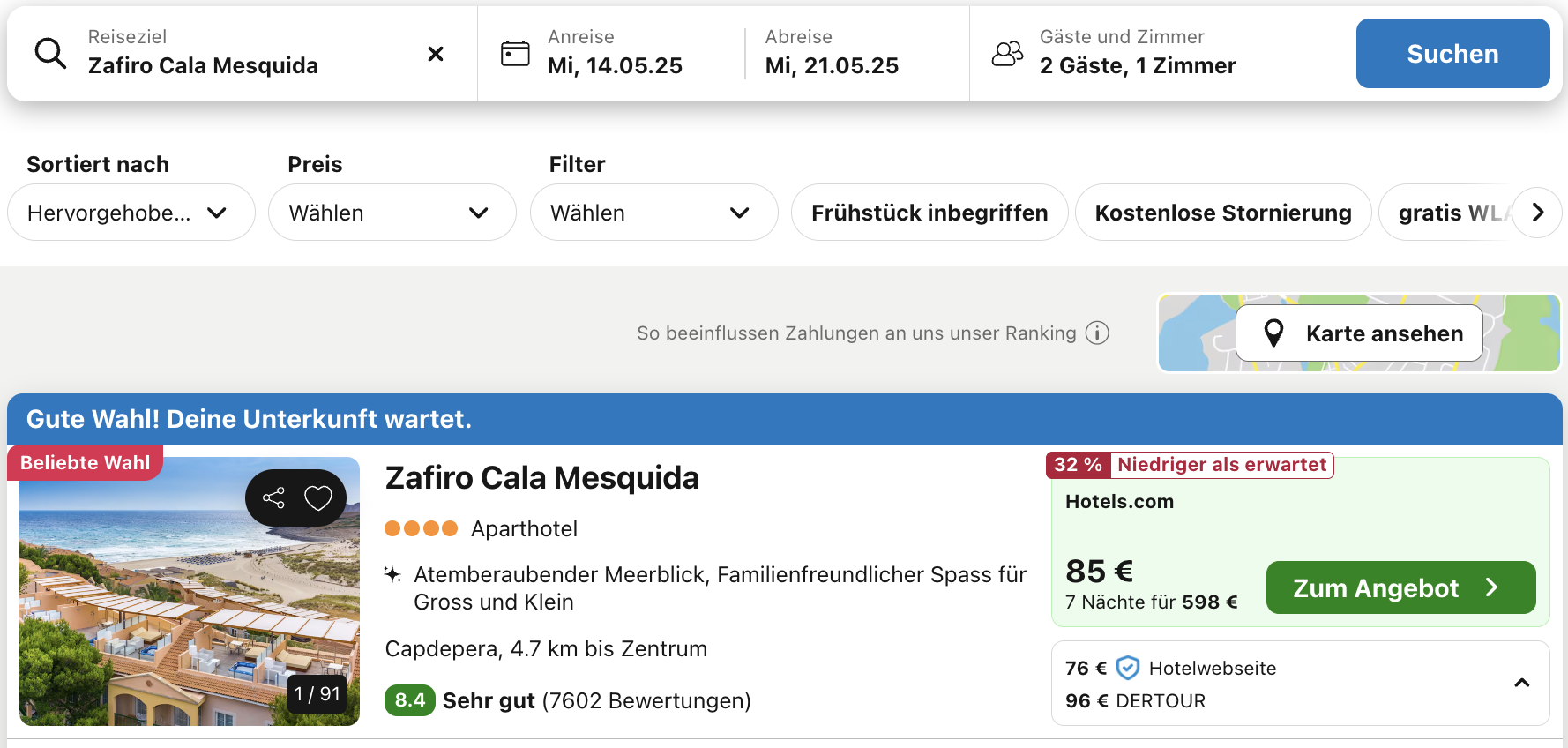Viewport: 1568px width, 748px height.
Task: Click the blue Suchen button
Action: pos(1453,54)
